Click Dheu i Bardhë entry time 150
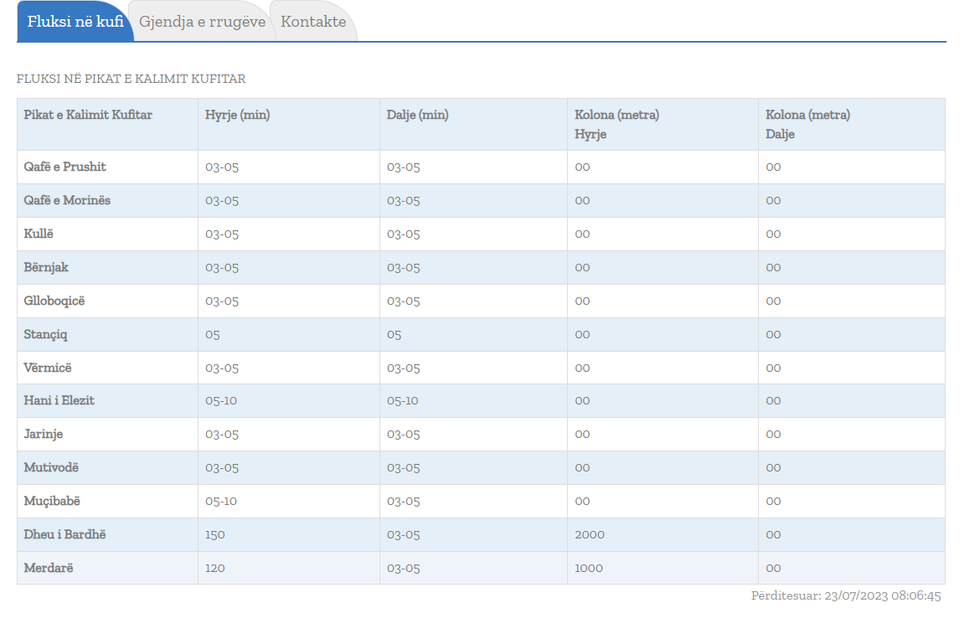The height and width of the screenshot is (623, 980). (215, 535)
